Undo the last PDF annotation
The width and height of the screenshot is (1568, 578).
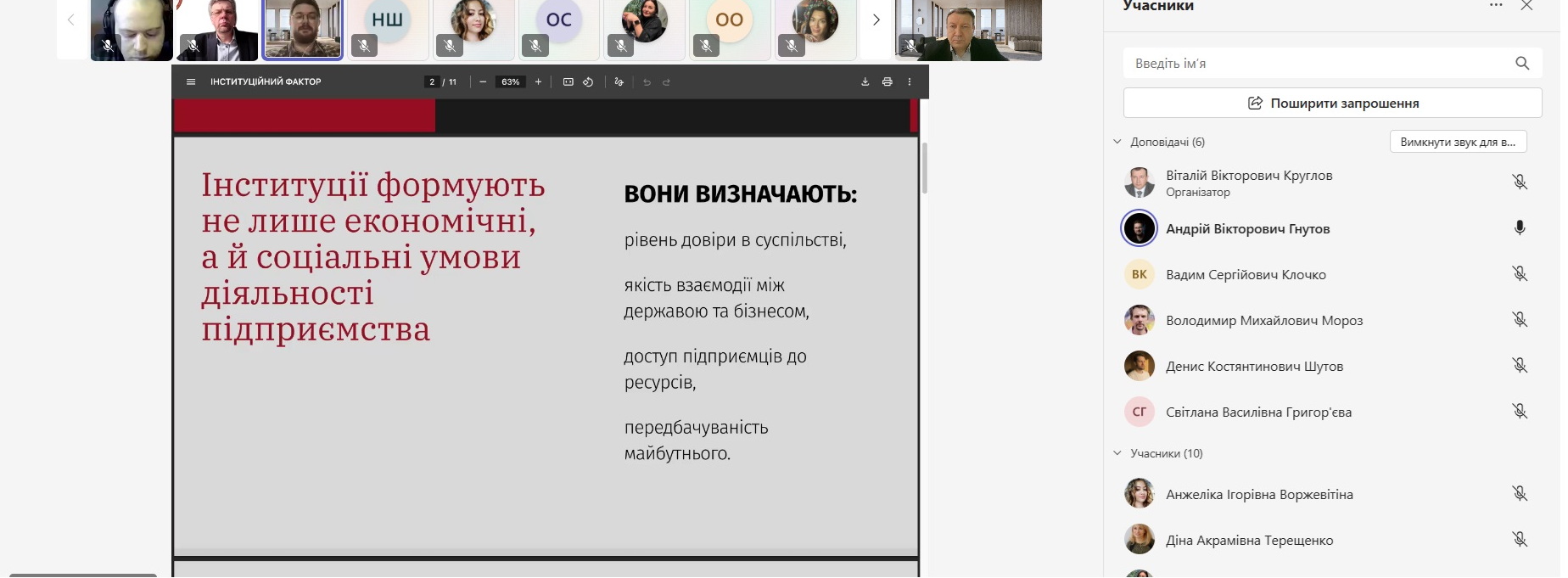click(647, 82)
